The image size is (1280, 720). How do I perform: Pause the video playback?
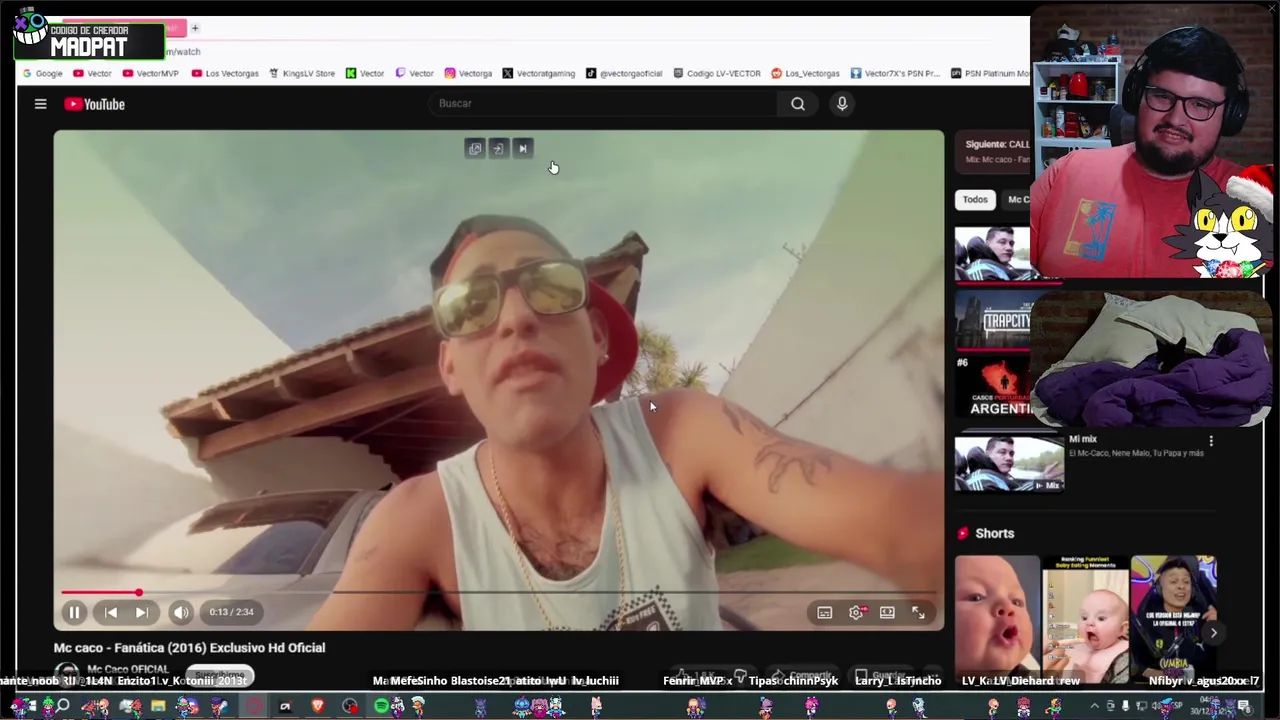[74, 612]
